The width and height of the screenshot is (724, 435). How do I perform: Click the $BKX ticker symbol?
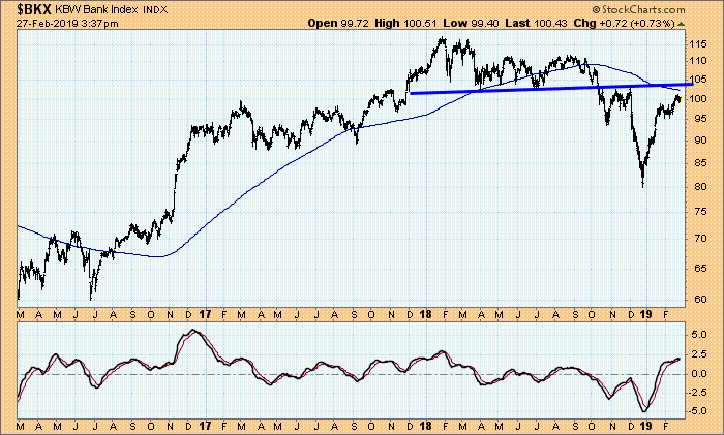(x=34, y=9)
